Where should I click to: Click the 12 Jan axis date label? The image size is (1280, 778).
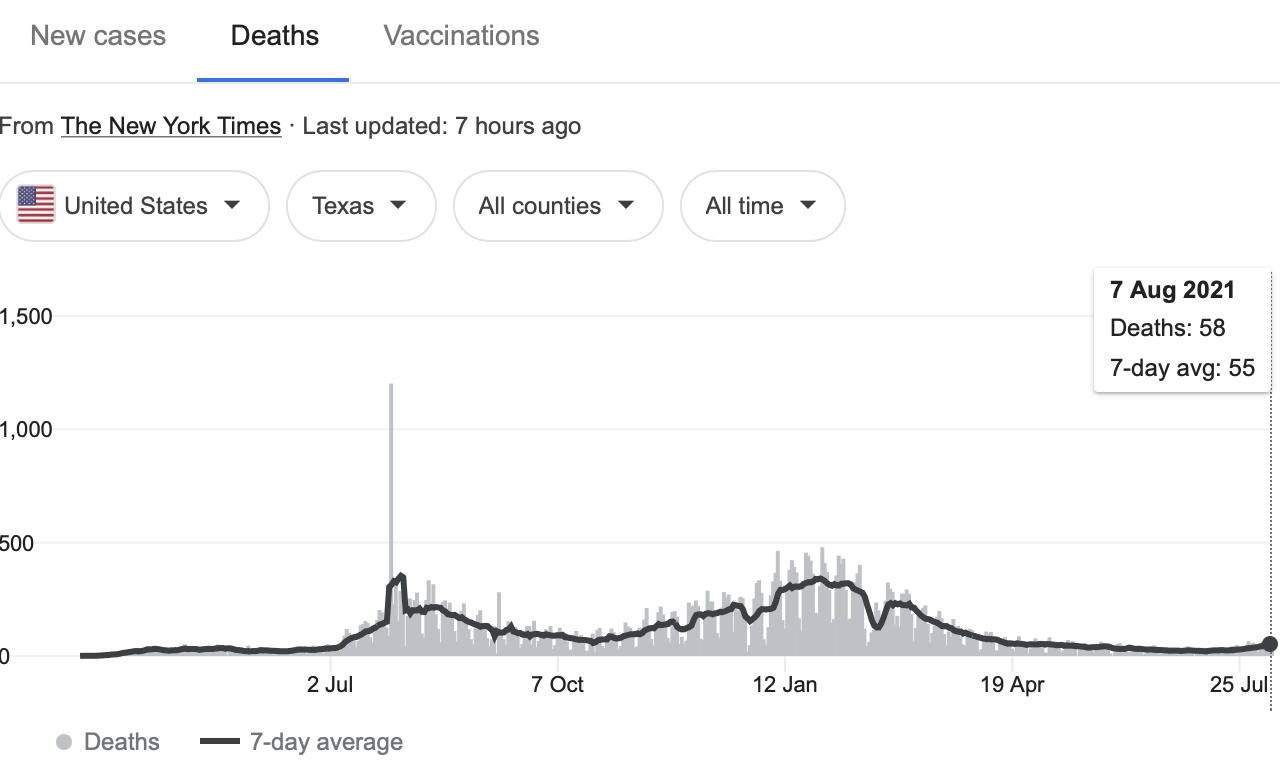click(785, 685)
